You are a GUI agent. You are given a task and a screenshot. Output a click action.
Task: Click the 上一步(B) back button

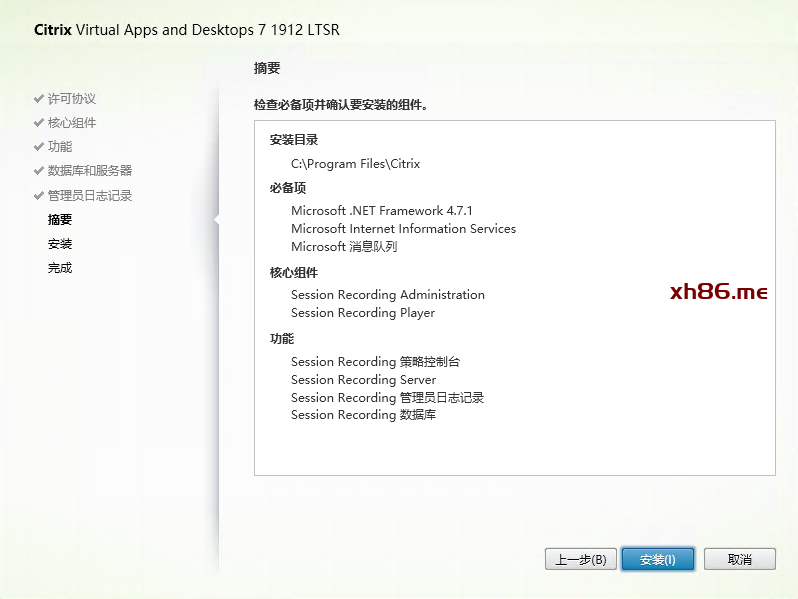[x=581, y=560]
